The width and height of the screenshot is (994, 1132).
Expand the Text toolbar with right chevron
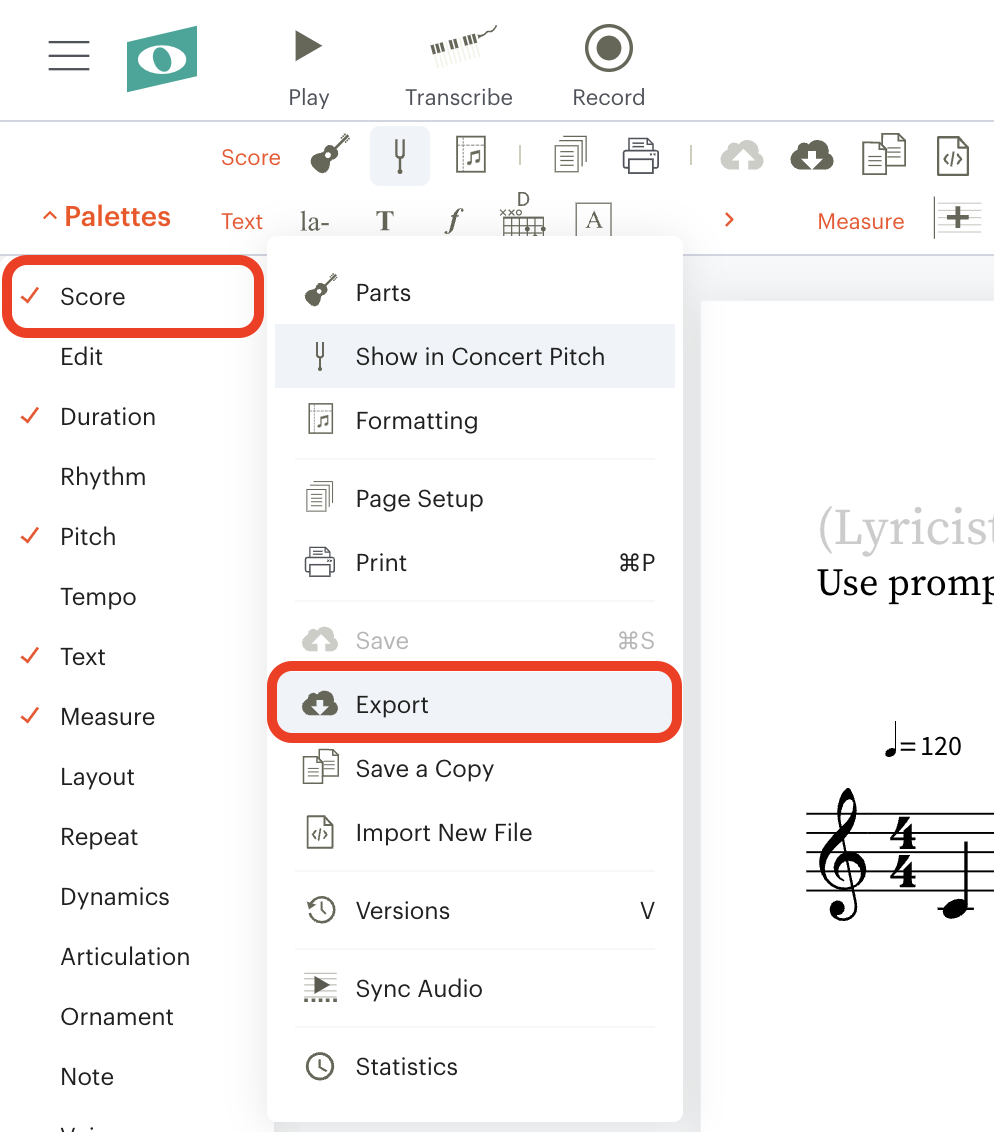729,220
